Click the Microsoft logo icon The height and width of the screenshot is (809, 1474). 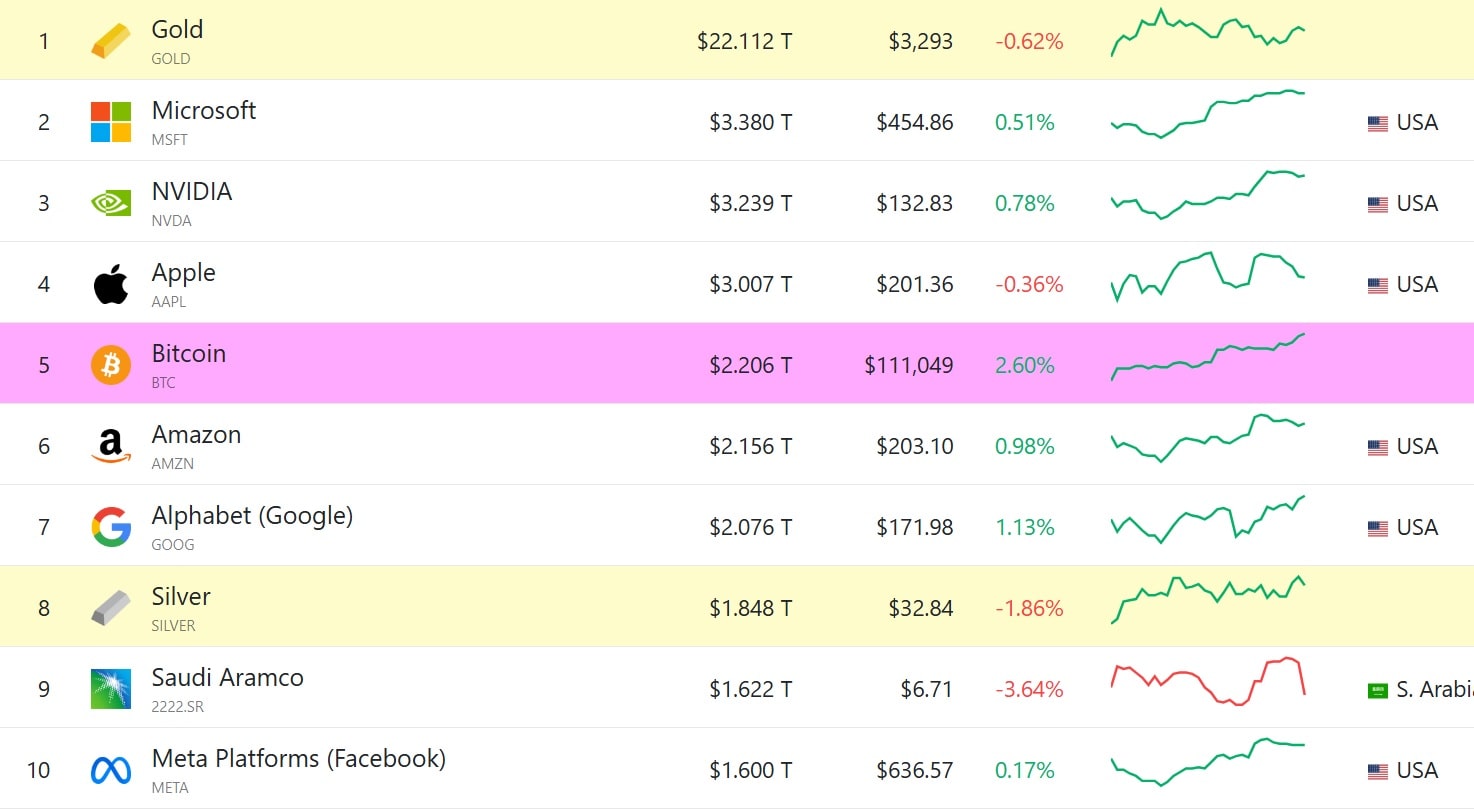click(111, 122)
